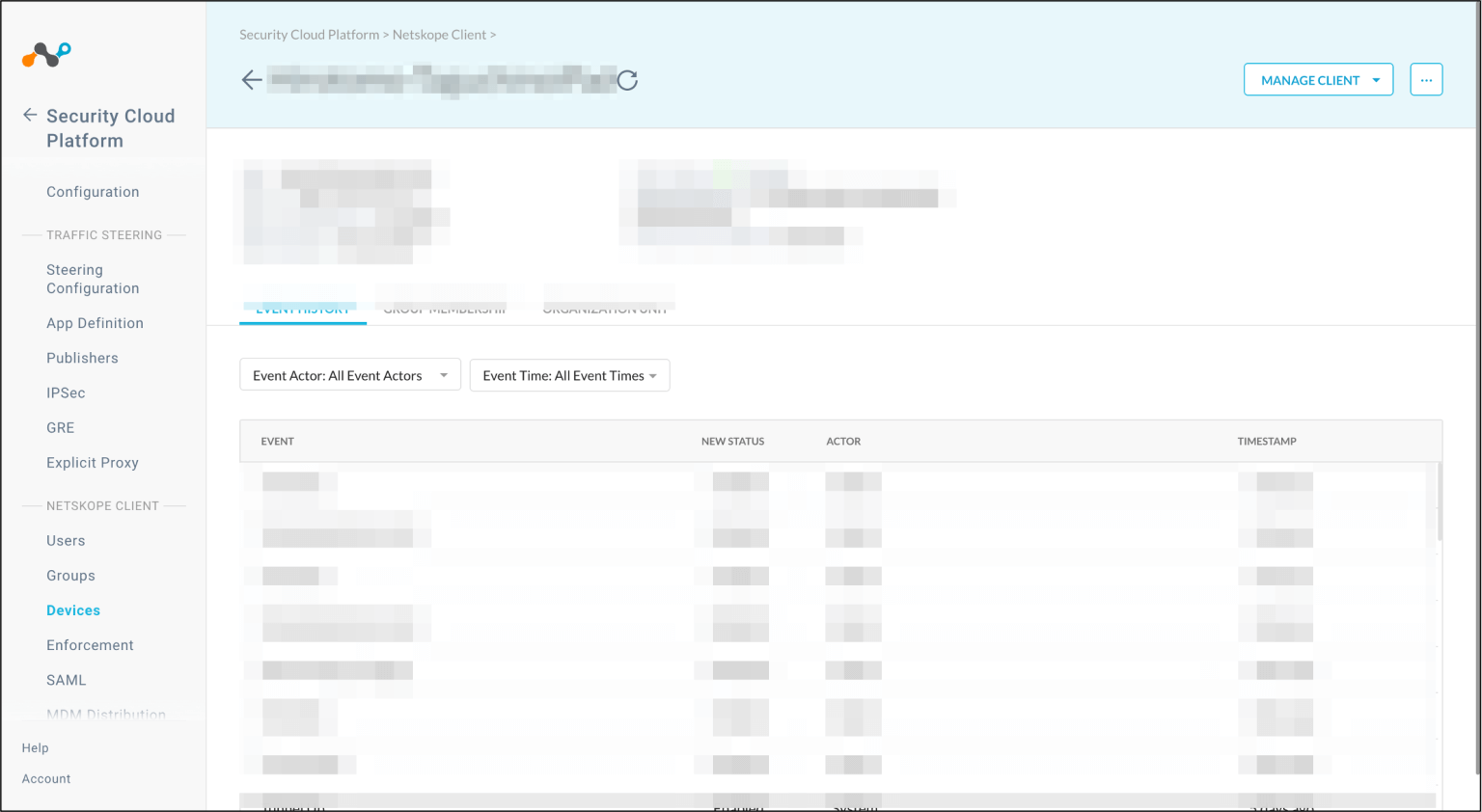Screen dimensions: 1482x812
Task: Navigate to IPSec traffic steering settings
Action: 66,392
